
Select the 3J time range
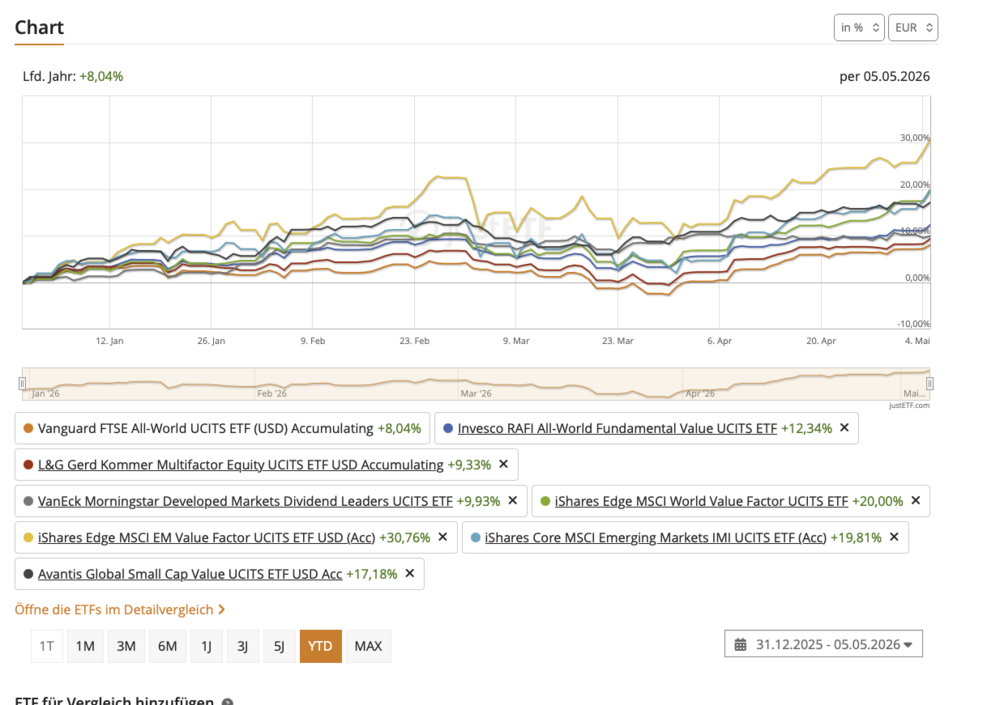click(x=243, y=646)
